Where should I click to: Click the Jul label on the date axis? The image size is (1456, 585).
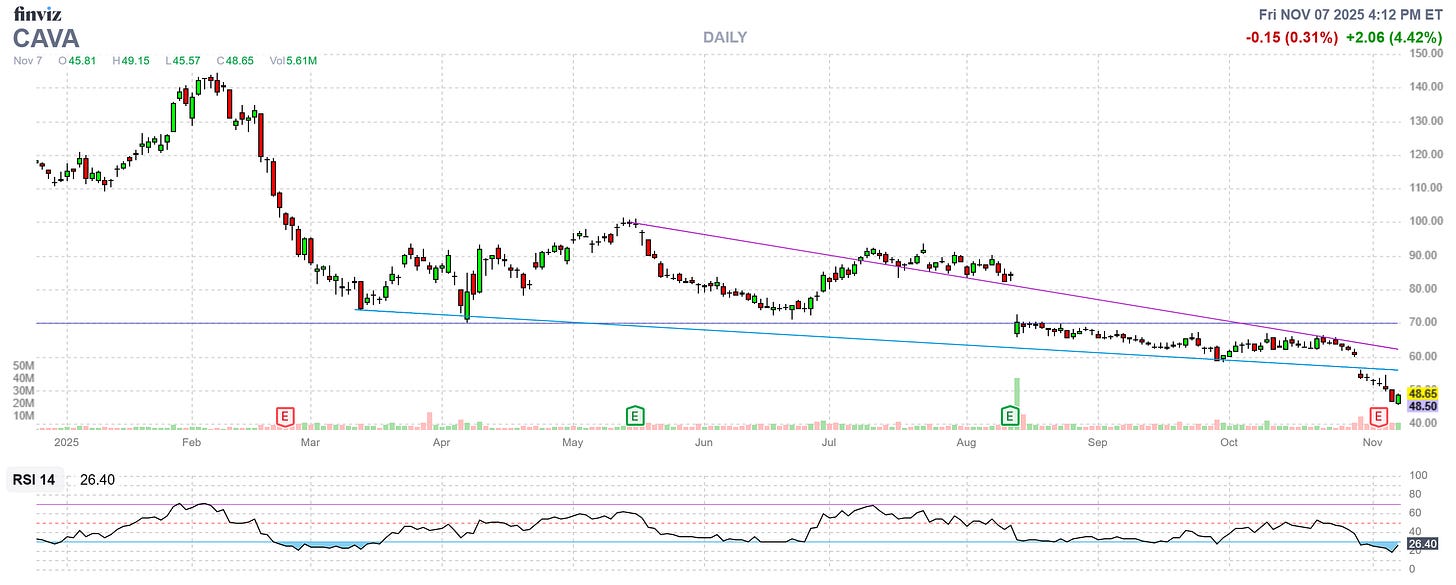point(828,441)
